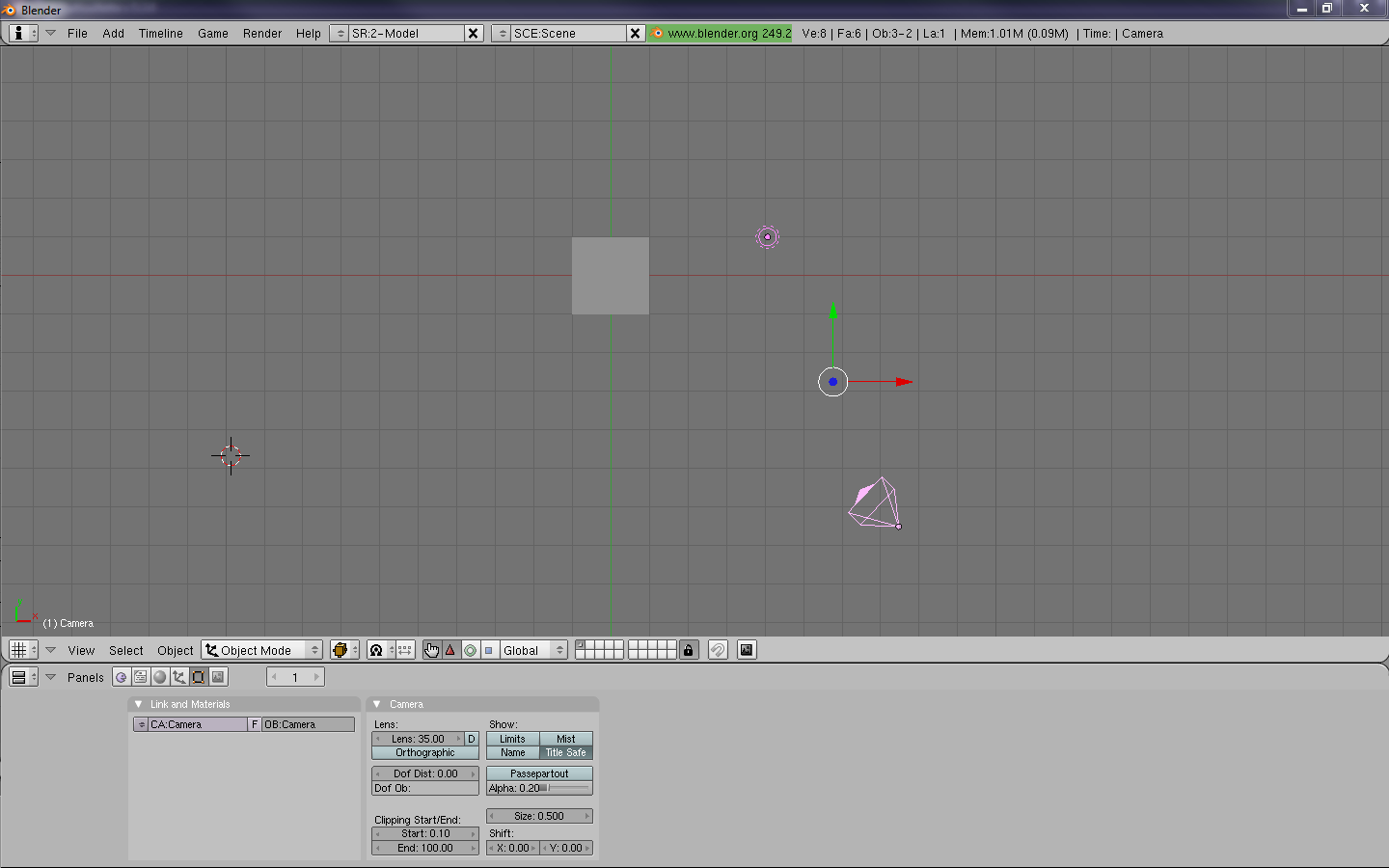Click the blender.org version link icon

pos(658,33)
